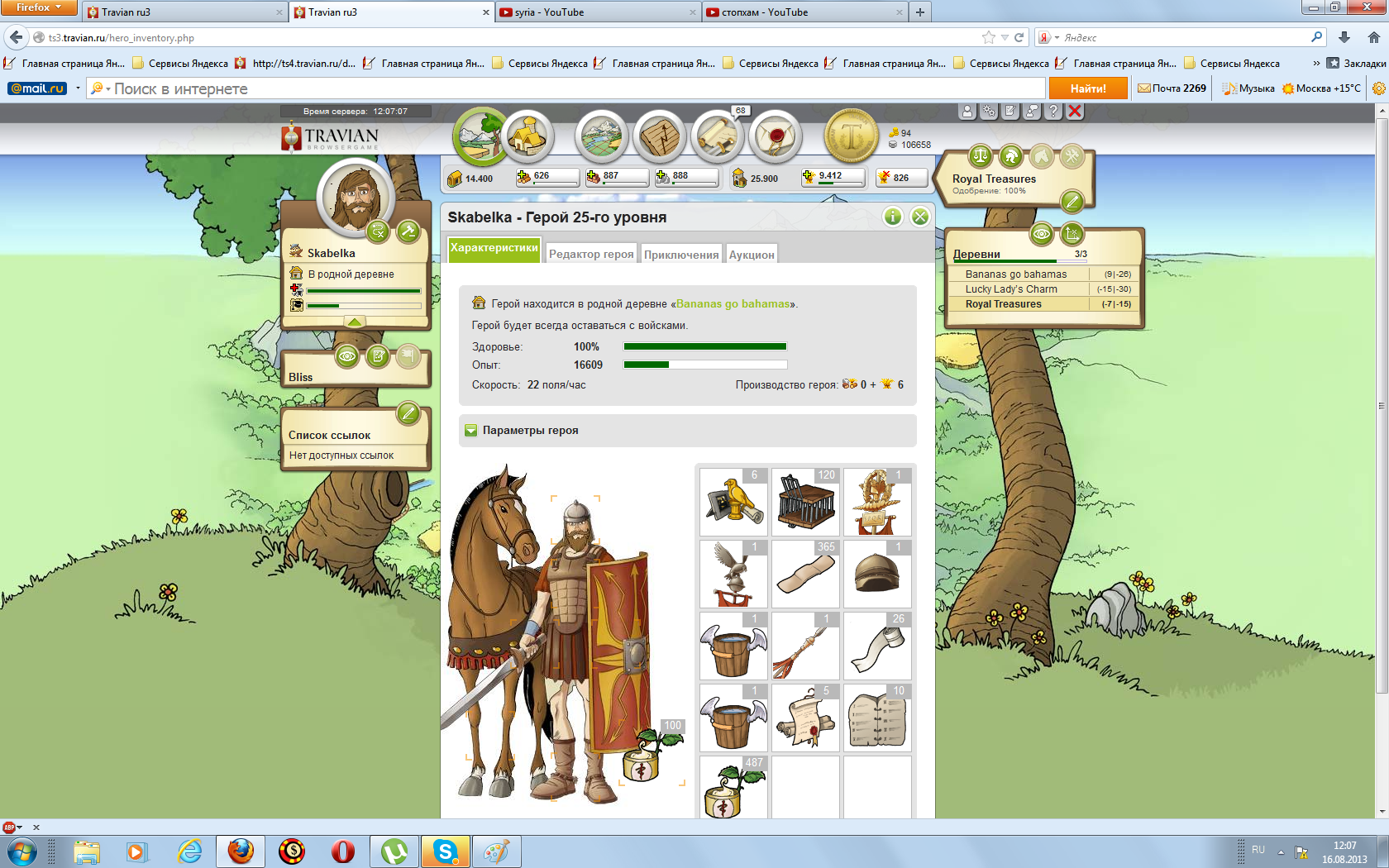Open the URL history dropdown arrow
The height and width of the screenshot is (868, 1389).
point(1005,38)
